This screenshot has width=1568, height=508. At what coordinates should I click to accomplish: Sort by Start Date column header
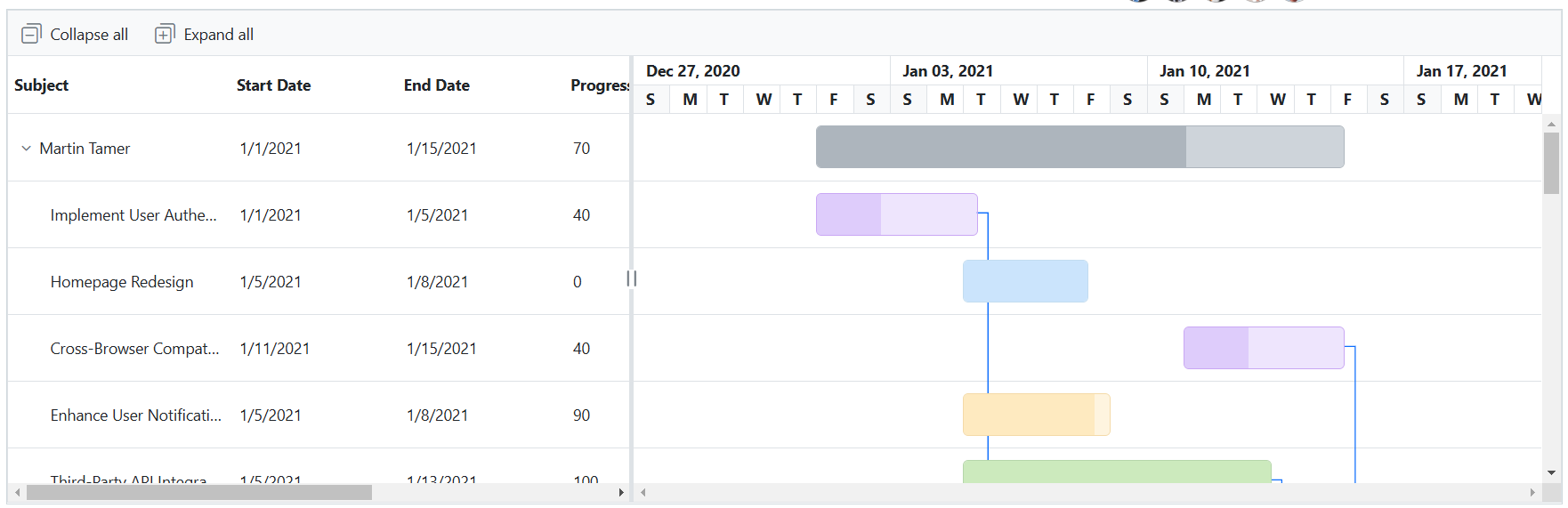coord(273,85)
